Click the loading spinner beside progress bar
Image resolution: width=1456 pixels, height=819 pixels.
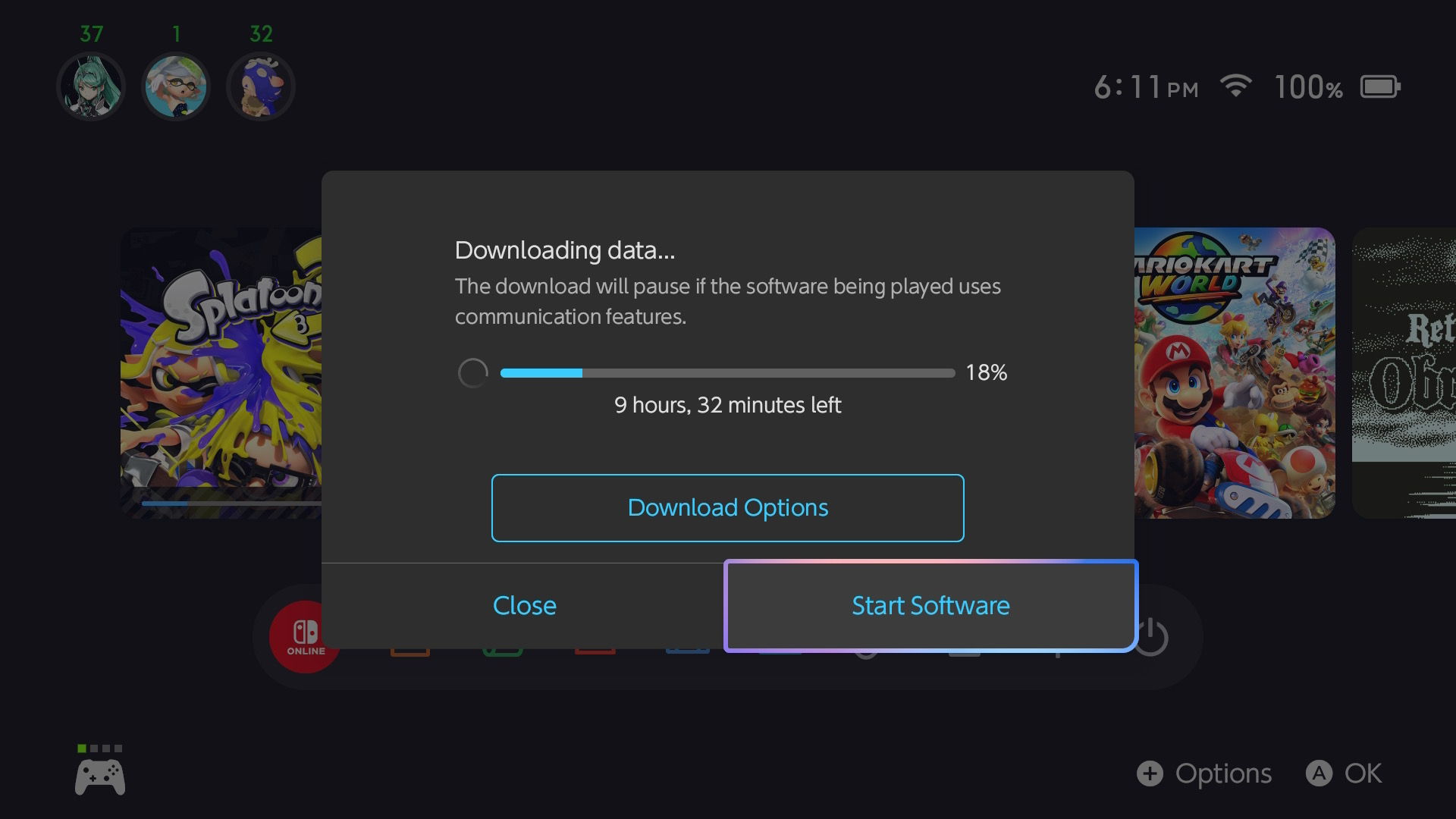pos(473,373)
